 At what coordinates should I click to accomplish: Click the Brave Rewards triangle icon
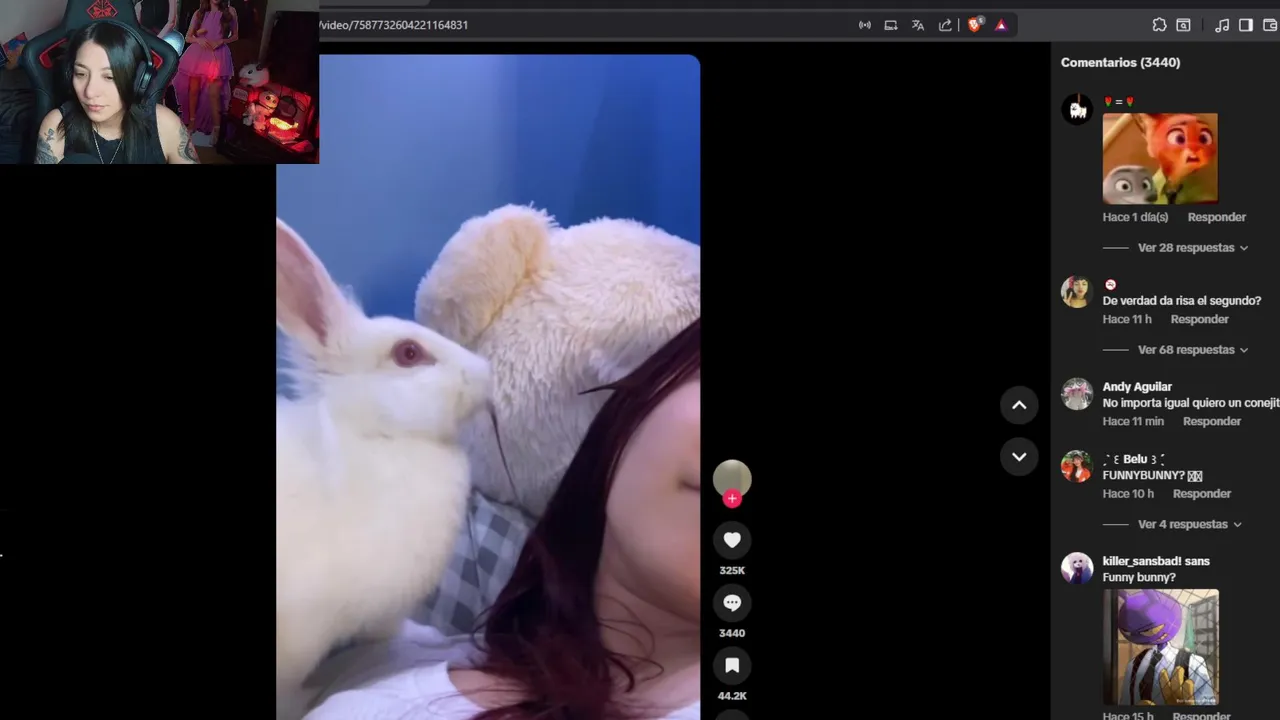(x=1001, y=25)
